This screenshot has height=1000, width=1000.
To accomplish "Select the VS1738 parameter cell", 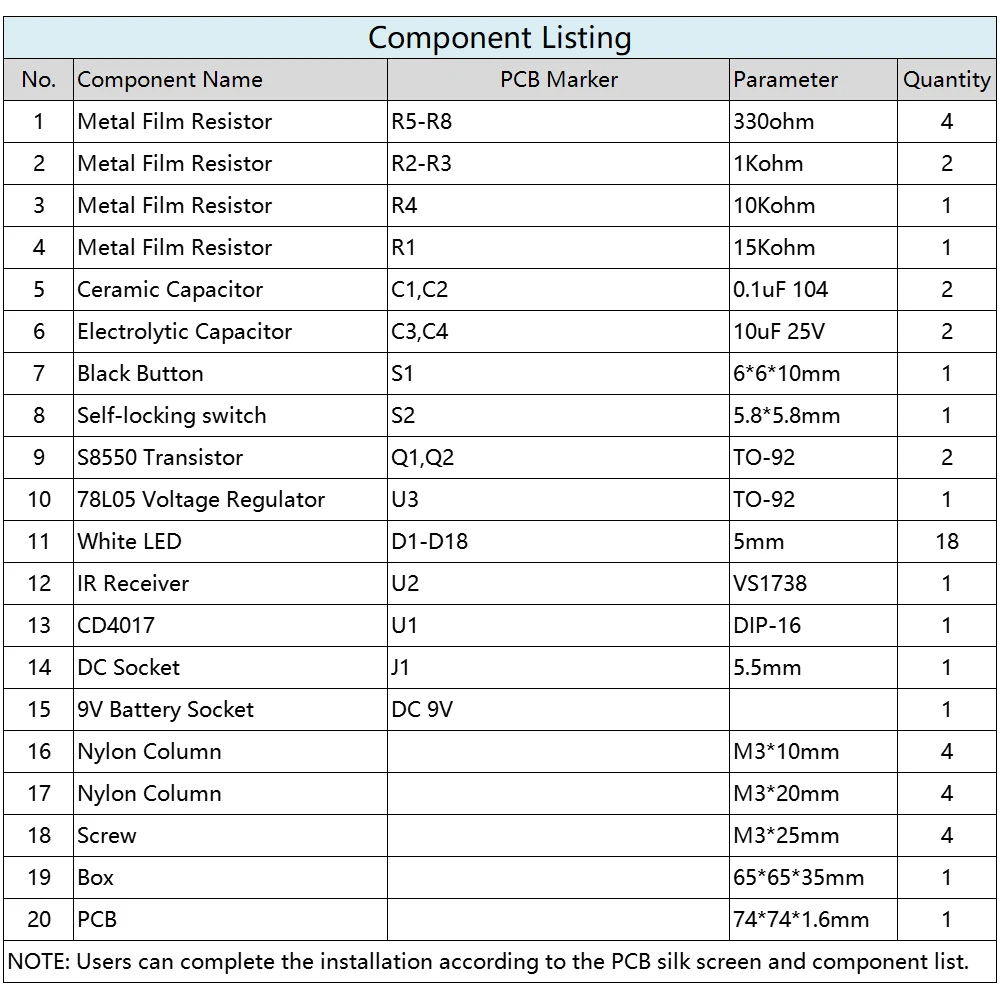I will point(813,584).
